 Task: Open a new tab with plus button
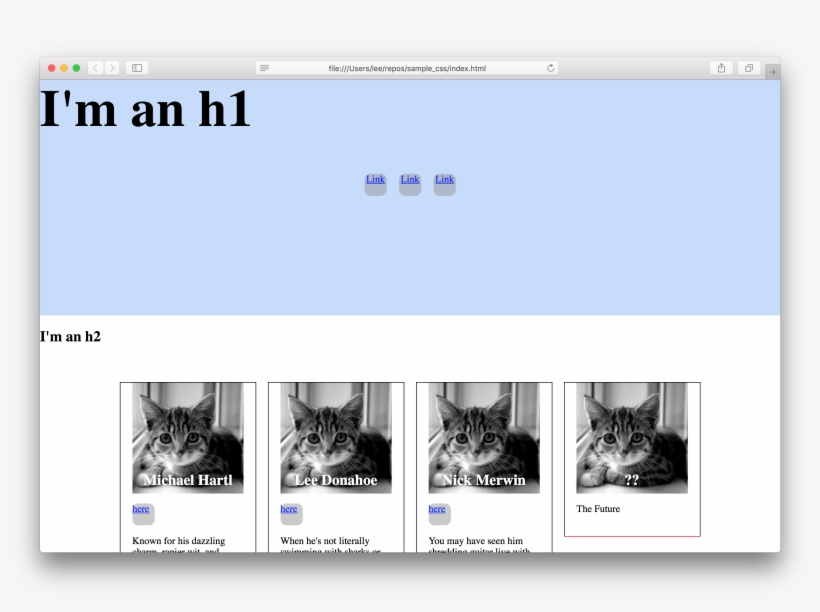tap(772, 71)
